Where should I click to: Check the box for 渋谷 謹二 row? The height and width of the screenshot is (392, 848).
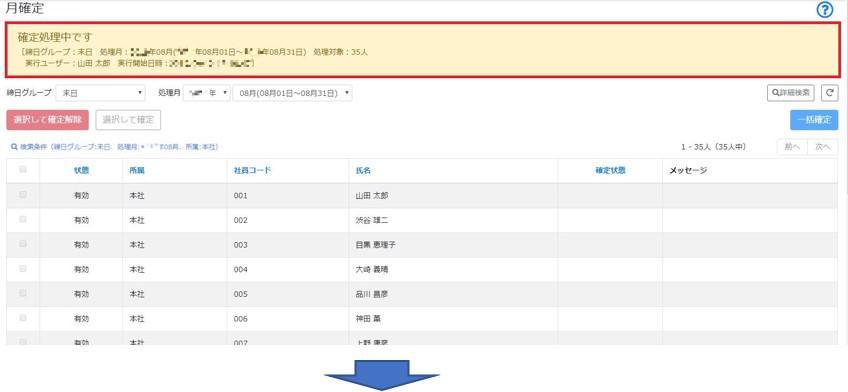pyautogui.click(x=23, y=220)
